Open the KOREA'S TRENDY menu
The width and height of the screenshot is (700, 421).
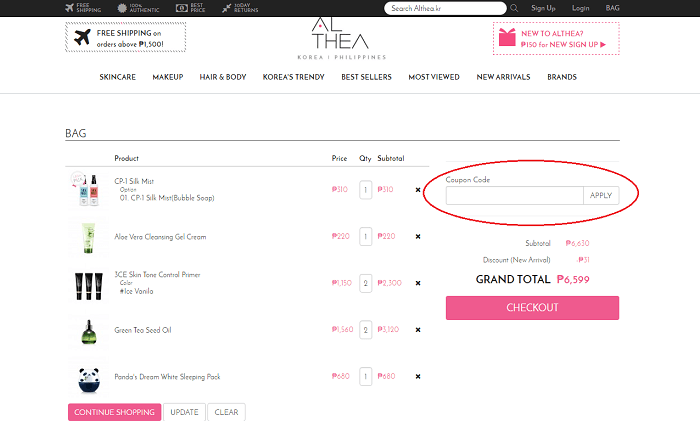[293, 77]
